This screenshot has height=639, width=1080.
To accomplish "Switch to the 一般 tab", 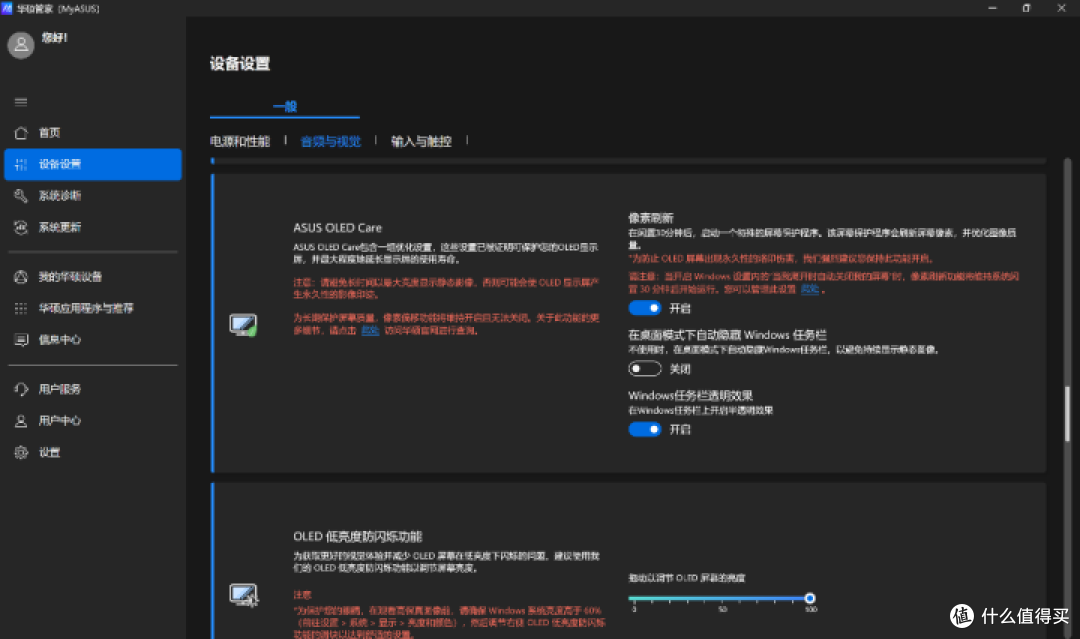I will coord(284,106).
